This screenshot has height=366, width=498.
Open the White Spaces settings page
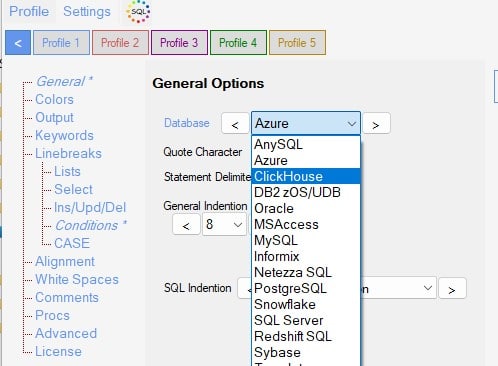[x=77, y=279]
